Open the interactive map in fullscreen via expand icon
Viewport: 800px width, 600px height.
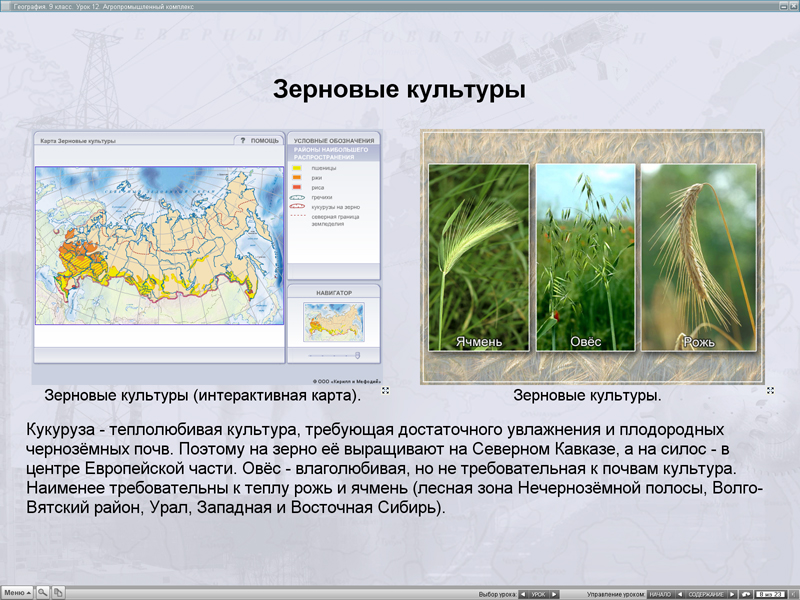click(x=385, y=390)
